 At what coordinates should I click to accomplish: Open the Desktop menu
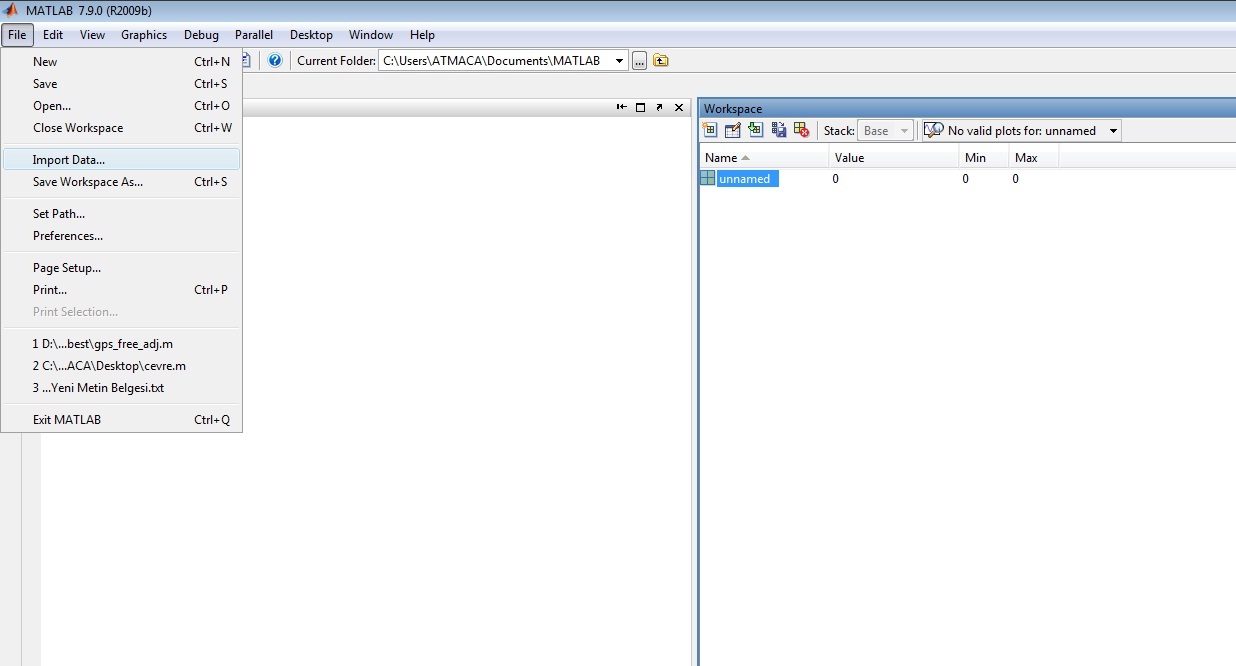[x=311, y=35]
